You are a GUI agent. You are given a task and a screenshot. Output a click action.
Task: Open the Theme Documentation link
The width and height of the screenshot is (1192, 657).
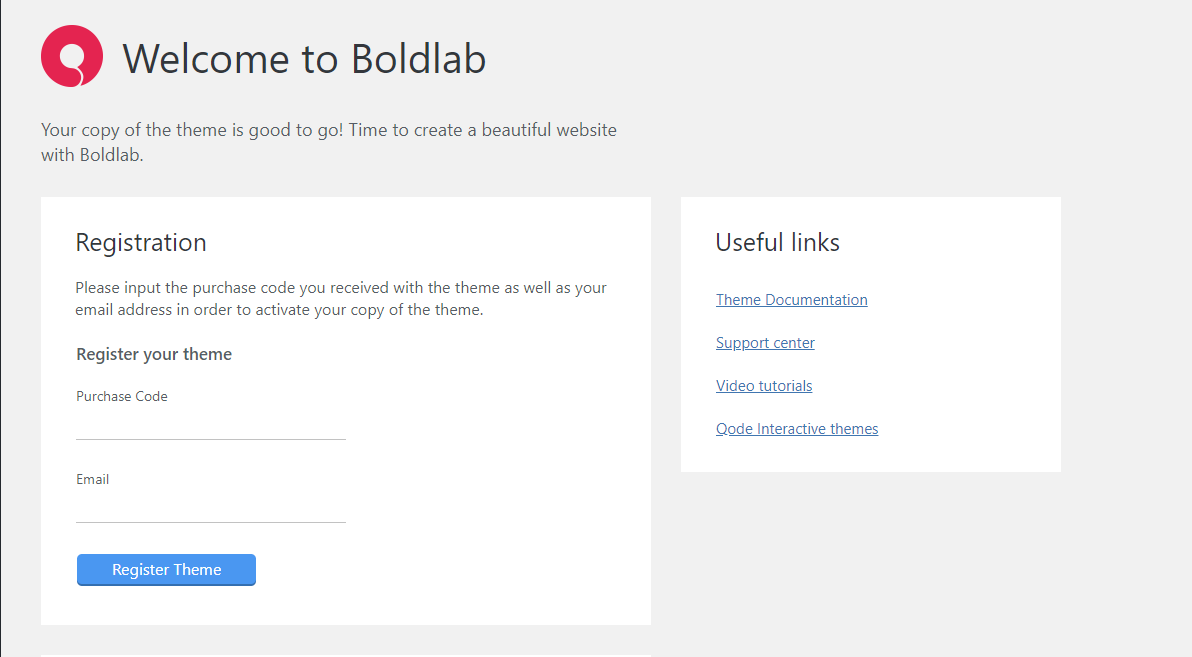(x=792, y=300)
